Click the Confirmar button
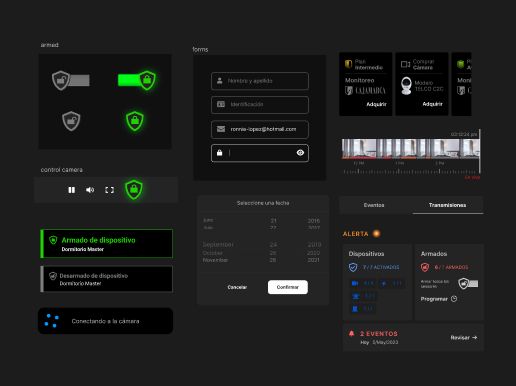This screenshot has height=386, width=516. coord(288,287)
